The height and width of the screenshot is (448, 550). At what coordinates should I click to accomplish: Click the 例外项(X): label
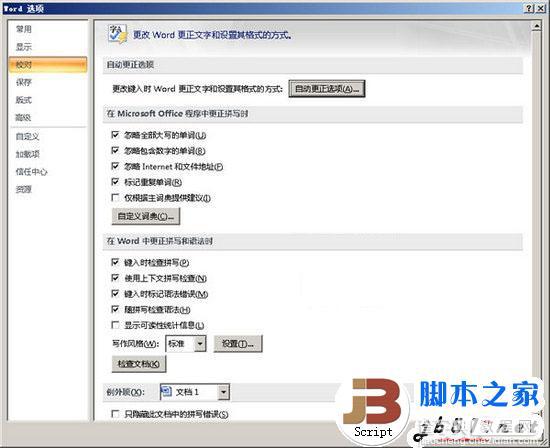(126, 392)
